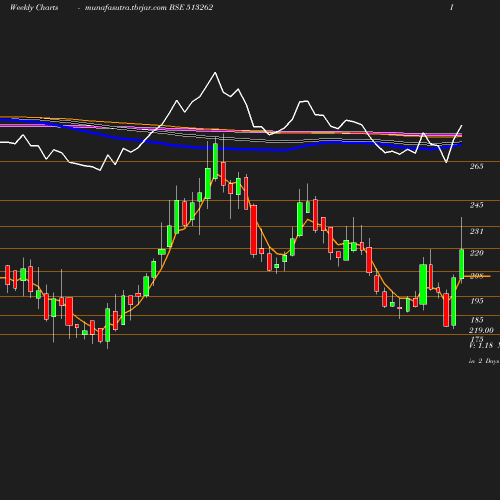Click the Weekly Charts title text
The width and height of the screenshot is (500, 500).
[x=34, y=8]
